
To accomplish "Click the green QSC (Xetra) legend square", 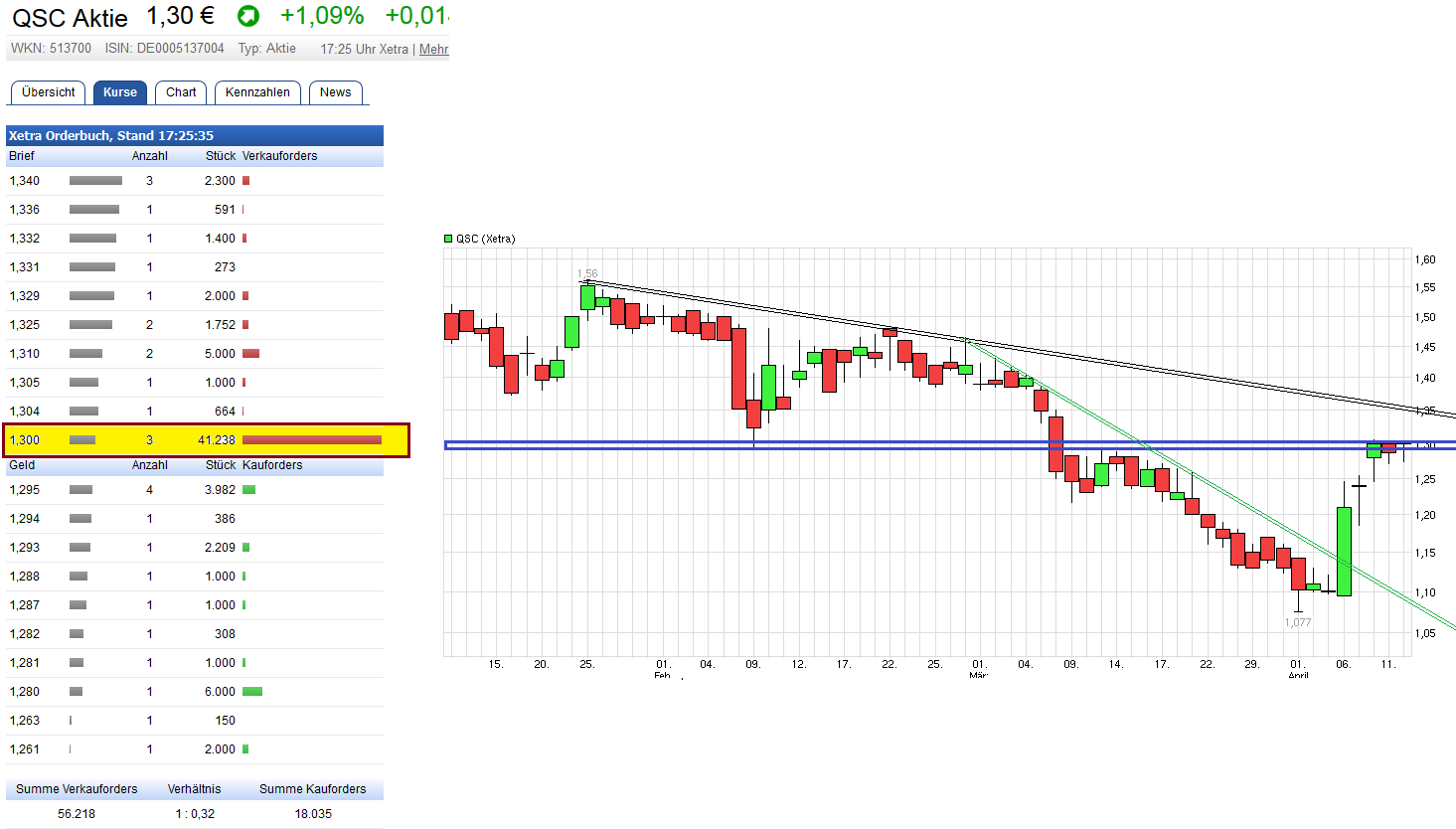I will click(x=448, y=239).
